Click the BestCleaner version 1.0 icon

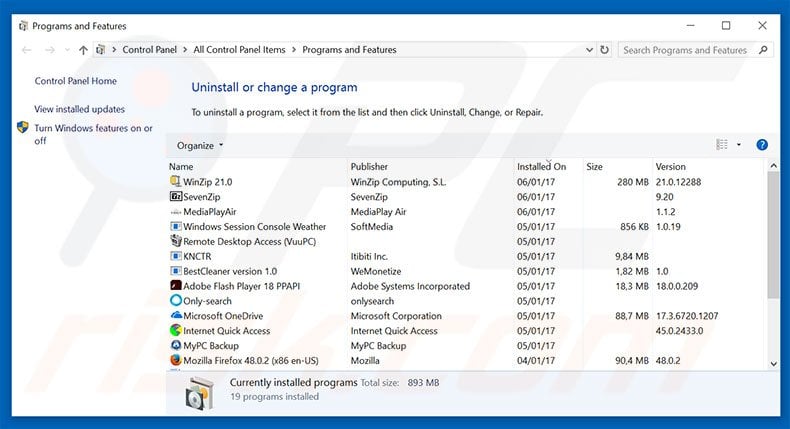(x=175, y=271)
